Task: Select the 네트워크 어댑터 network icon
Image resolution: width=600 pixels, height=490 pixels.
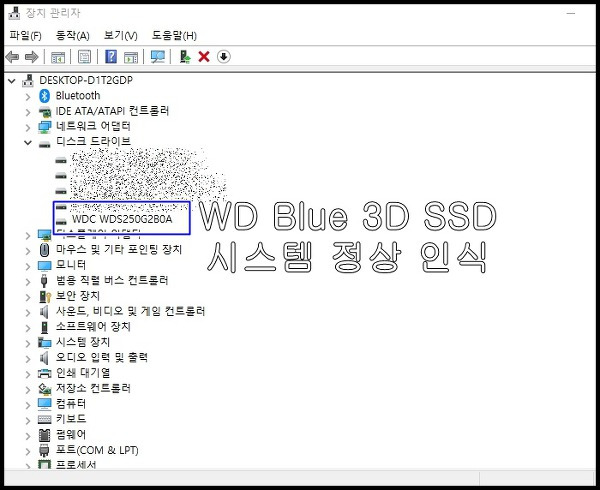Action: pos(44,127)
